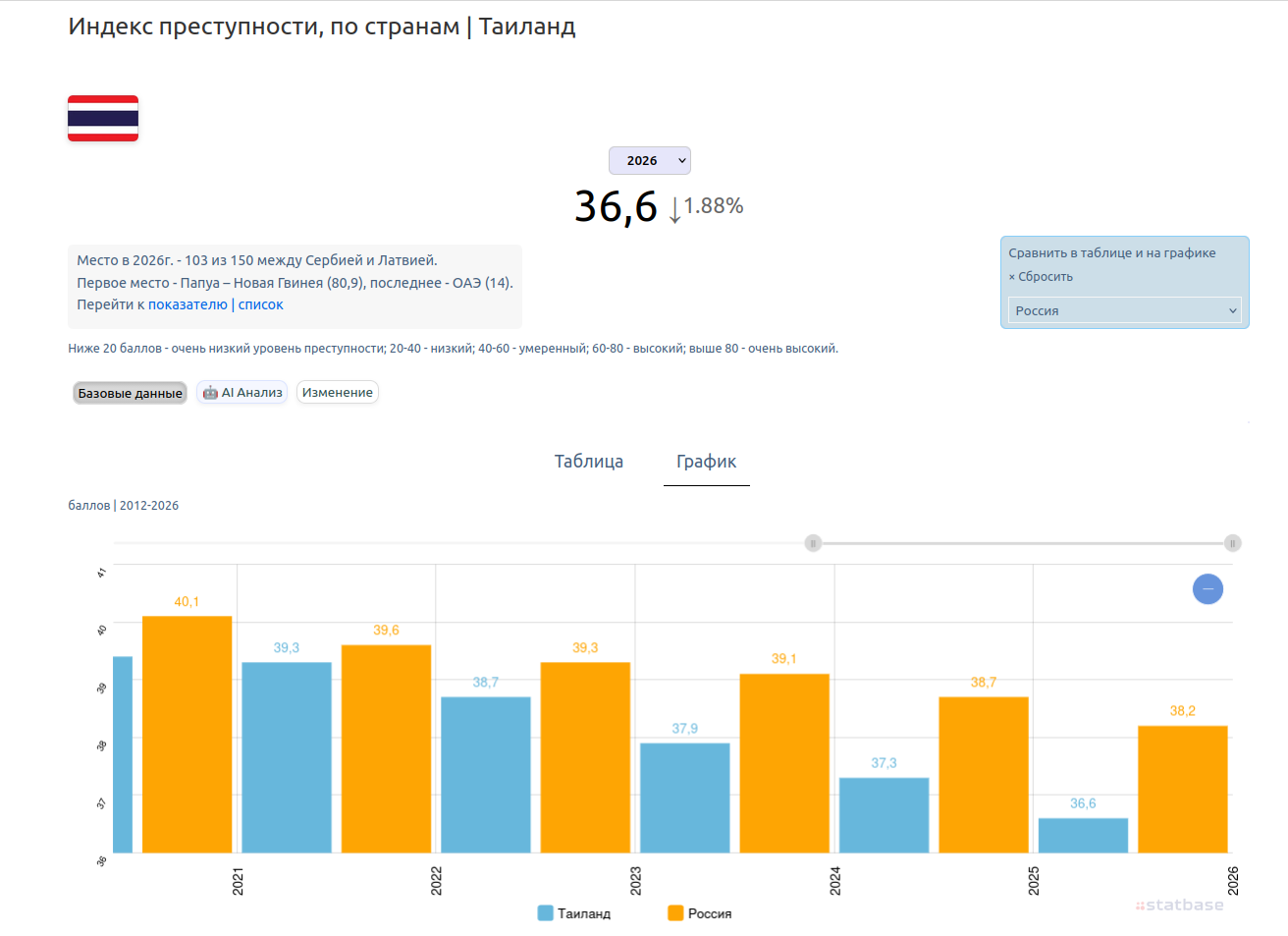
Task: Click the blue Таиланд bar labeled 38,7
Action: (486, 775)
